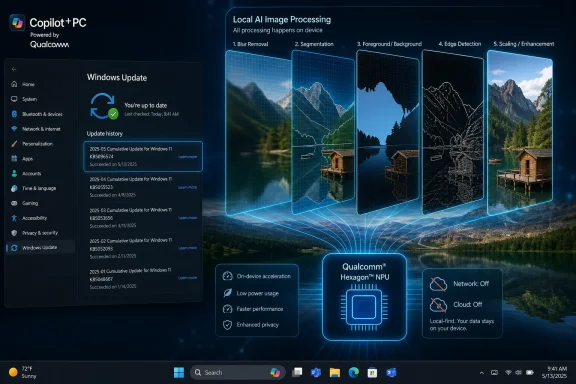The image size is (576, 384).
Task: Click Learn more for the 2025-05 update
Action: [x=187, y=157]
